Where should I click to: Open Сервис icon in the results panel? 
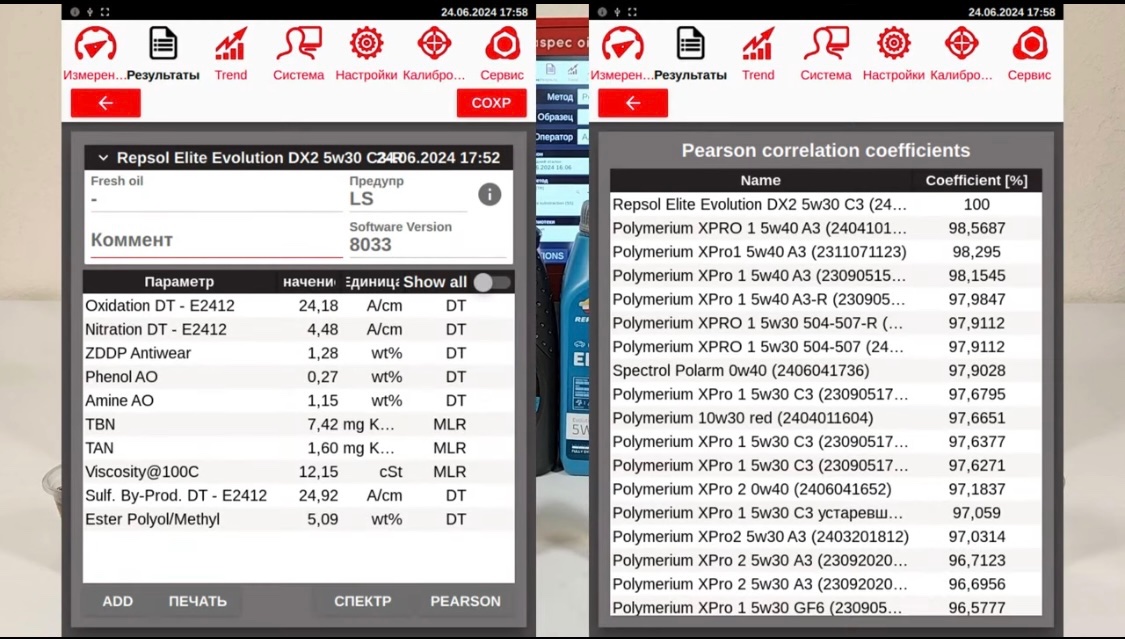tap(502, 44)
